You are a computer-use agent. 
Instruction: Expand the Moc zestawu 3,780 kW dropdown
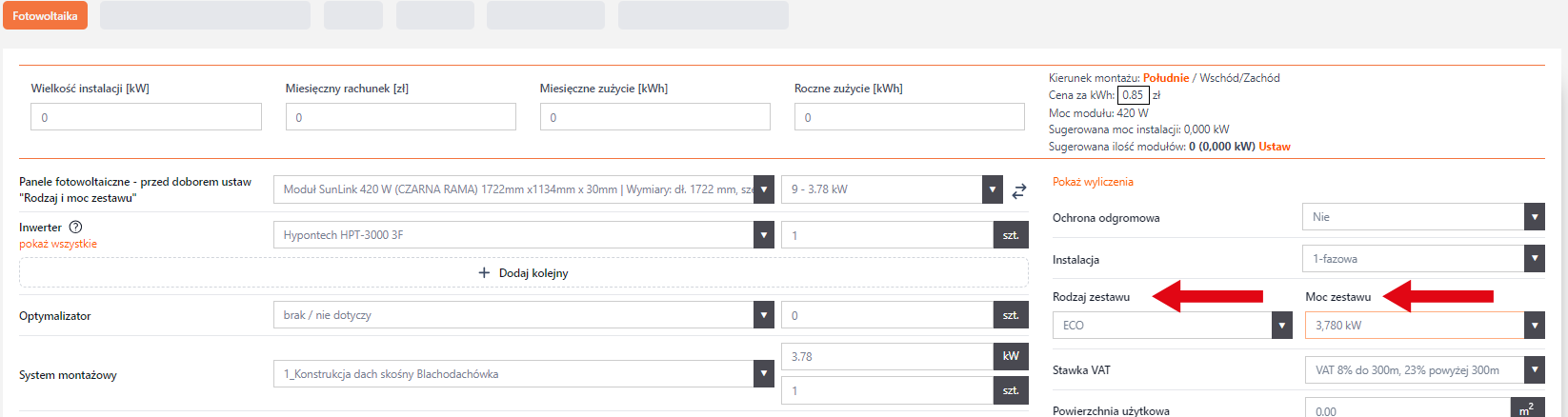[x=1424, y=326]
